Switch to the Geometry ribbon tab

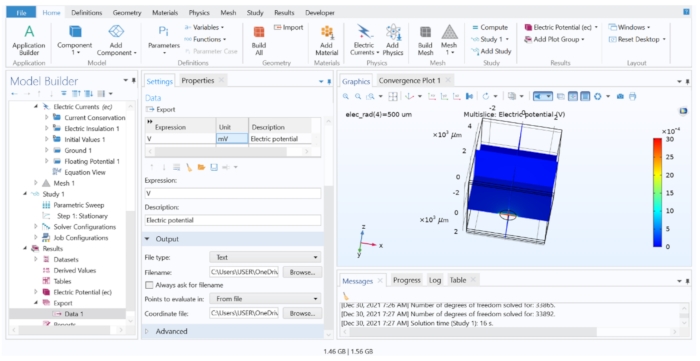(x=127, y=12)
